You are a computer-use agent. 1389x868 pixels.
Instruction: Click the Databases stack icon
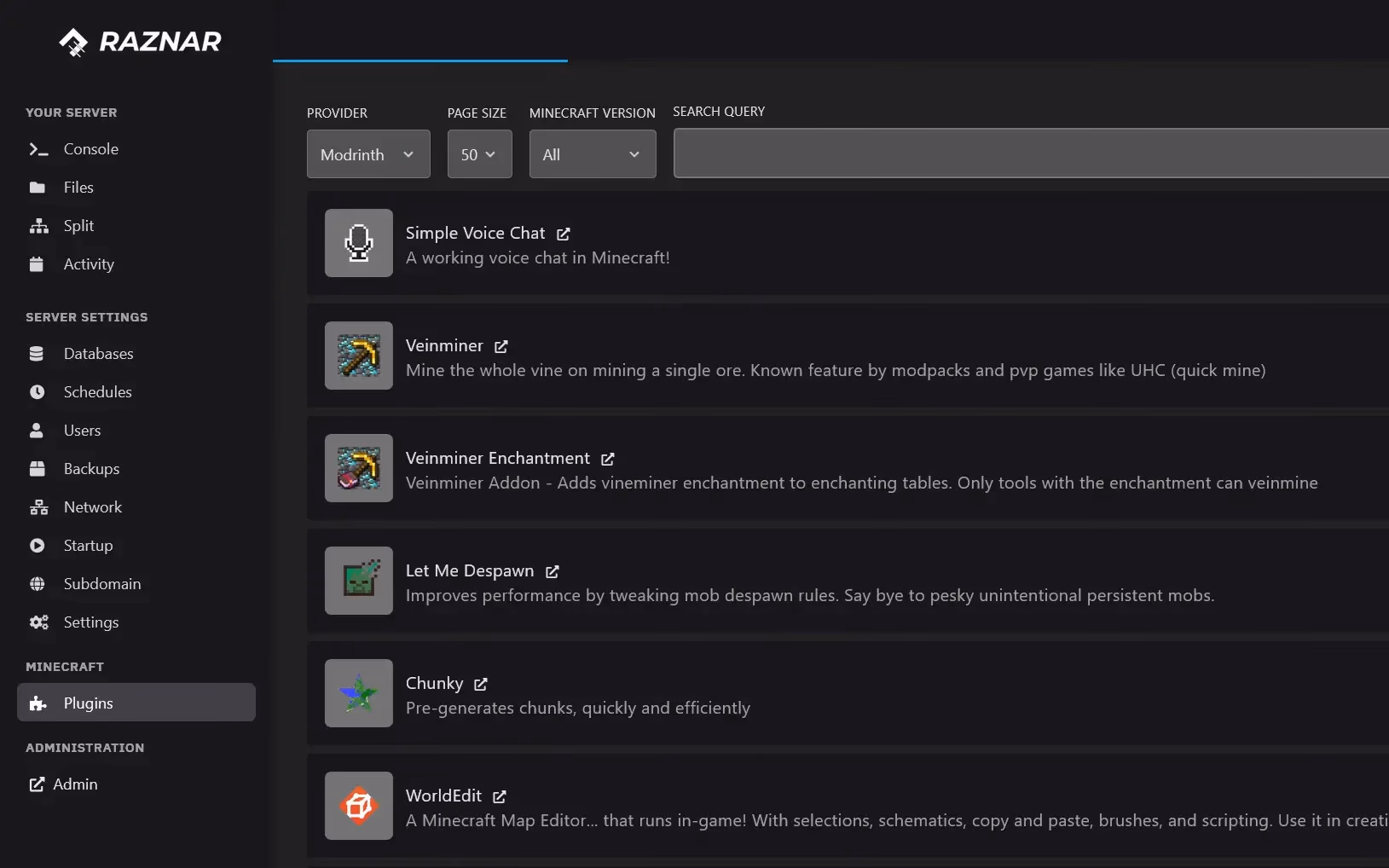point(37,354)
